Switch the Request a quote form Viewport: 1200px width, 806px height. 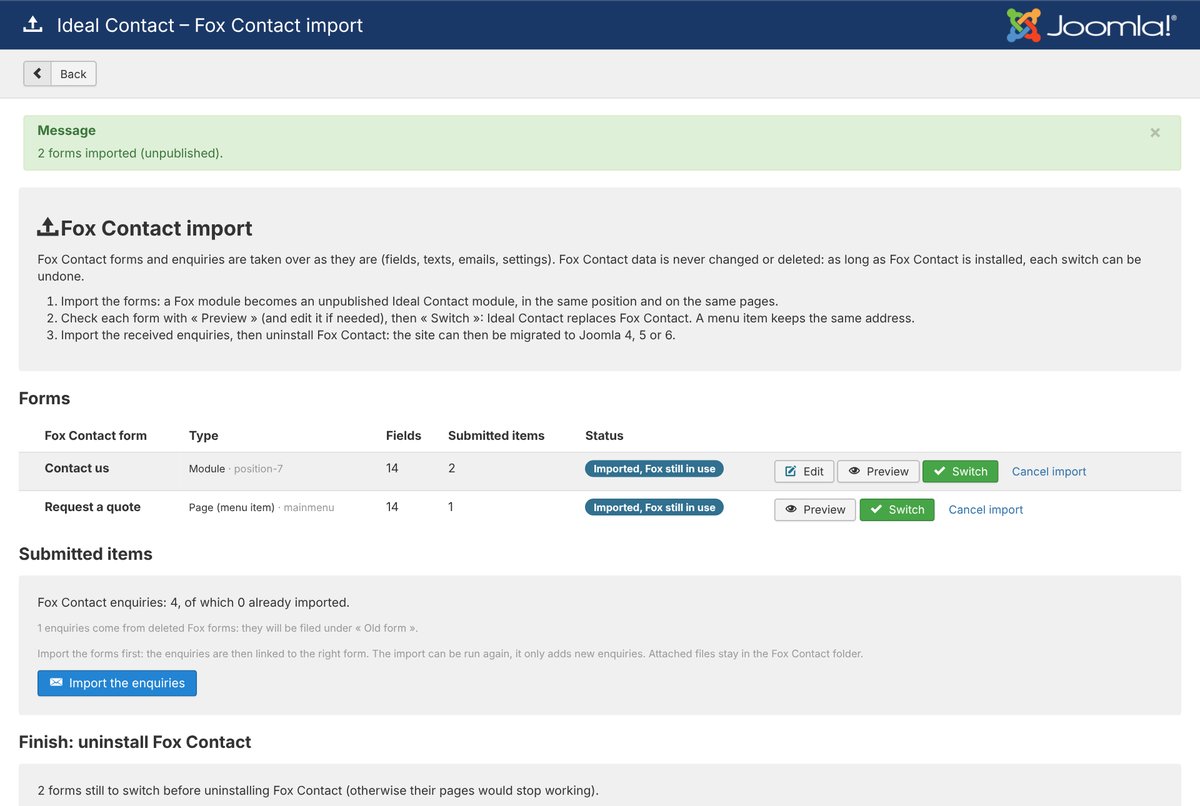click(897, 509)
